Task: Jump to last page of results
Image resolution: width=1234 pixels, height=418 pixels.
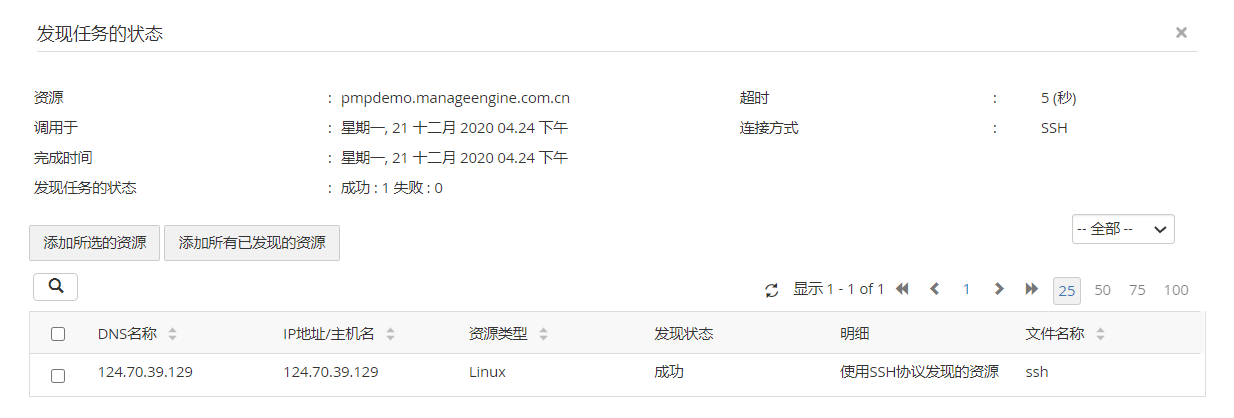Action: (x=1032, y=289)
